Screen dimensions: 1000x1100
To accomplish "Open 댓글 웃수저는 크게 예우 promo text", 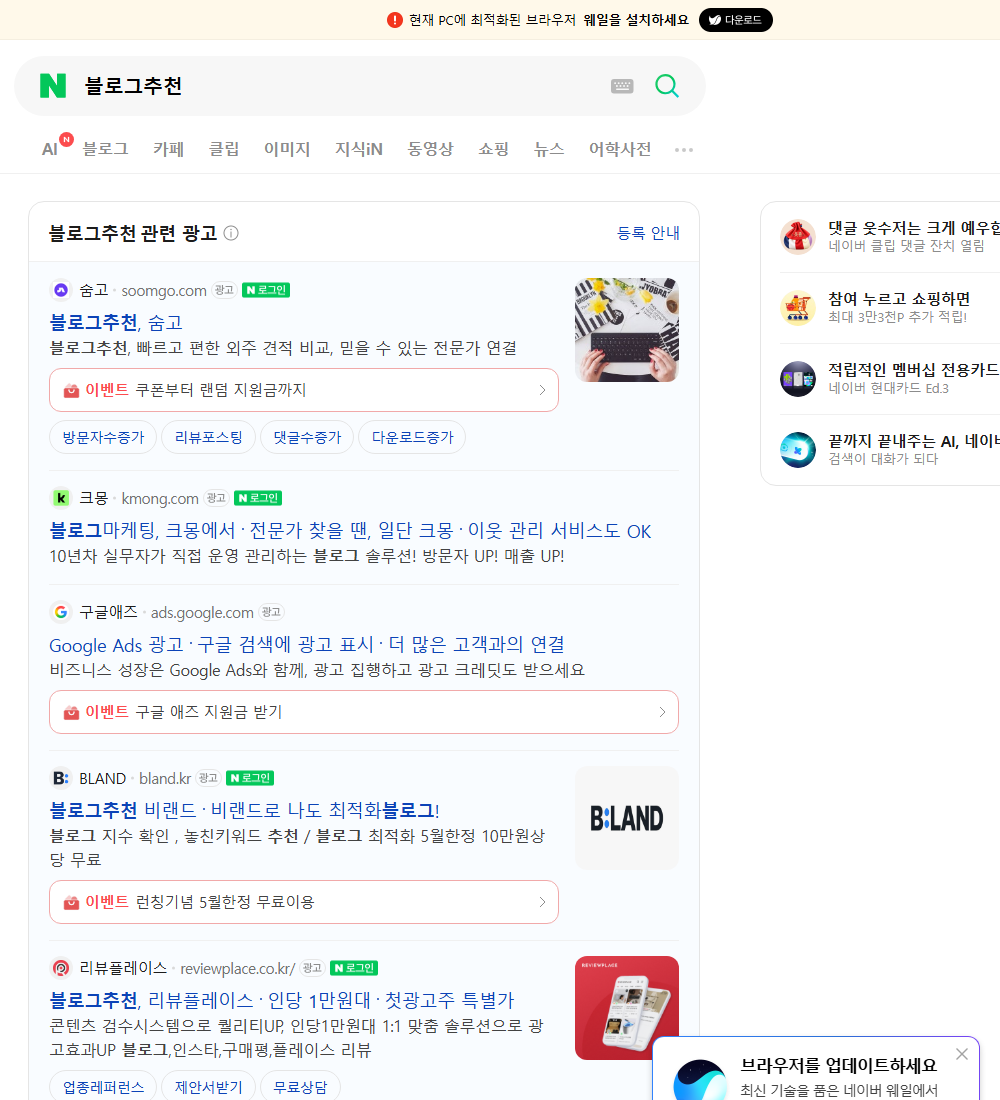I will point(914,228).
